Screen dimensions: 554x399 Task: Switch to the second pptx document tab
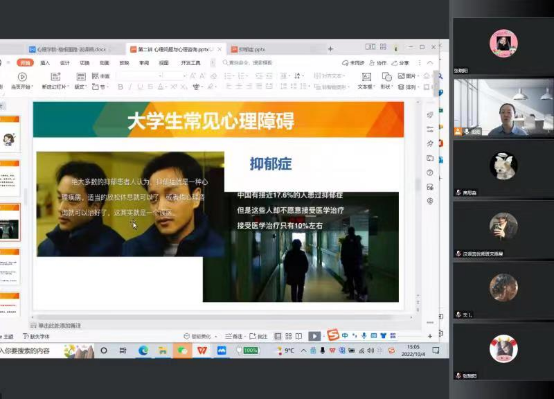coord(248,49)
